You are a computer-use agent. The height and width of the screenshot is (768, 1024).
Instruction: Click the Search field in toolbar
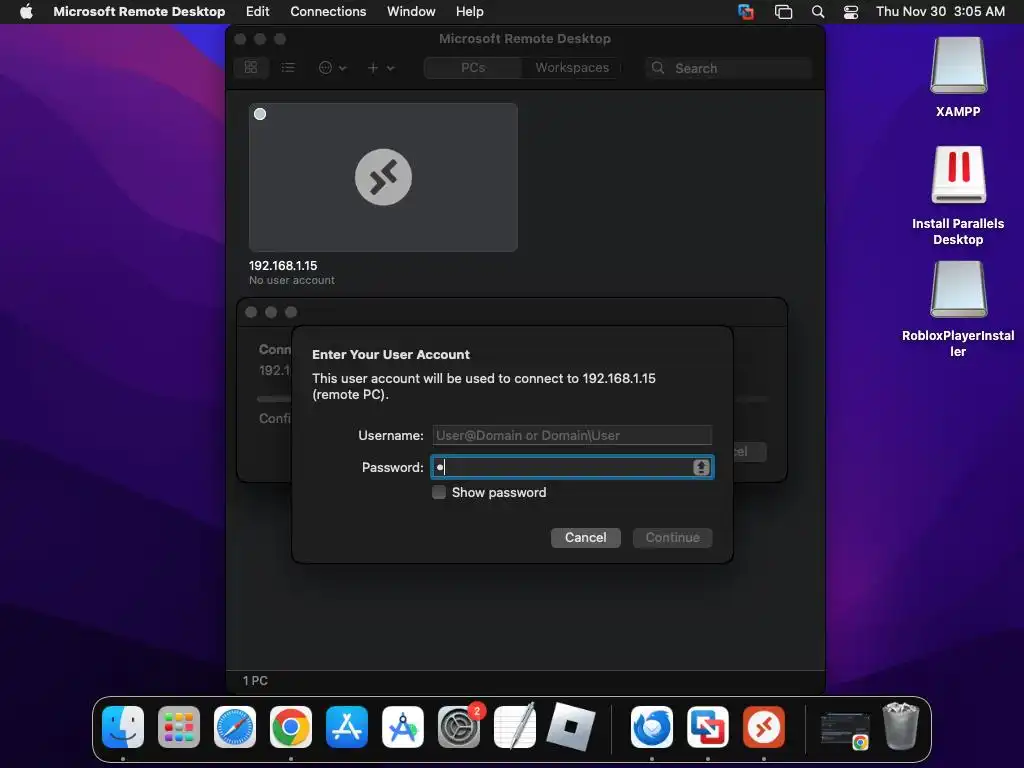pyautogui.click(x=728, y=68)
